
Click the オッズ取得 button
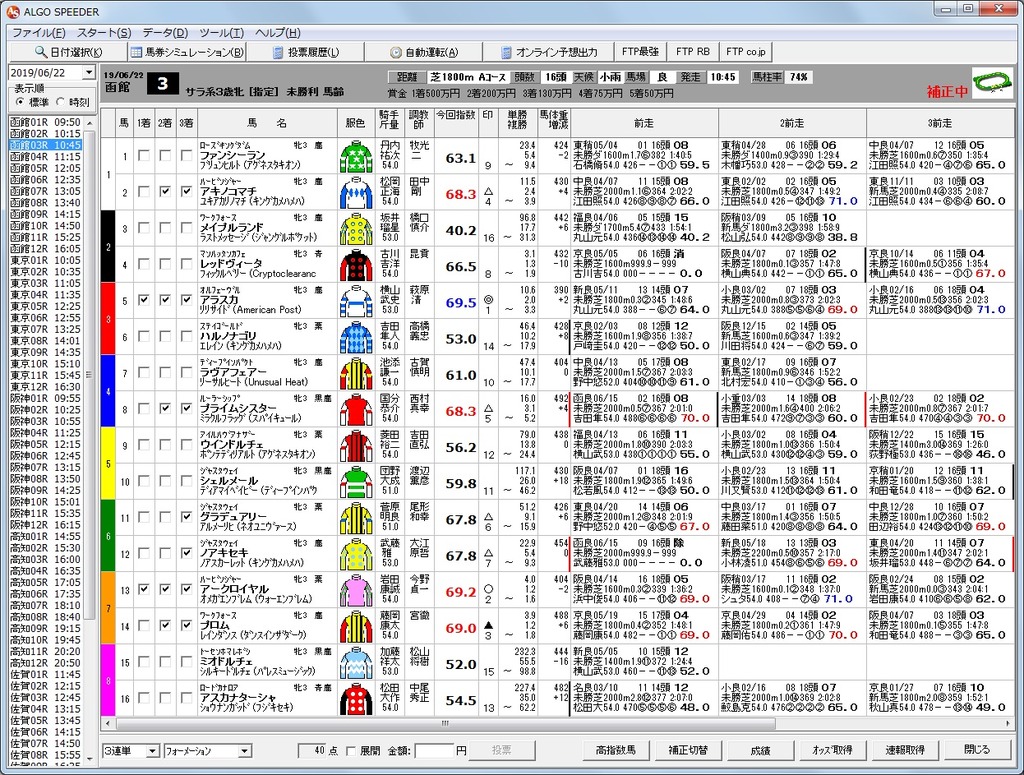point(832,750)
